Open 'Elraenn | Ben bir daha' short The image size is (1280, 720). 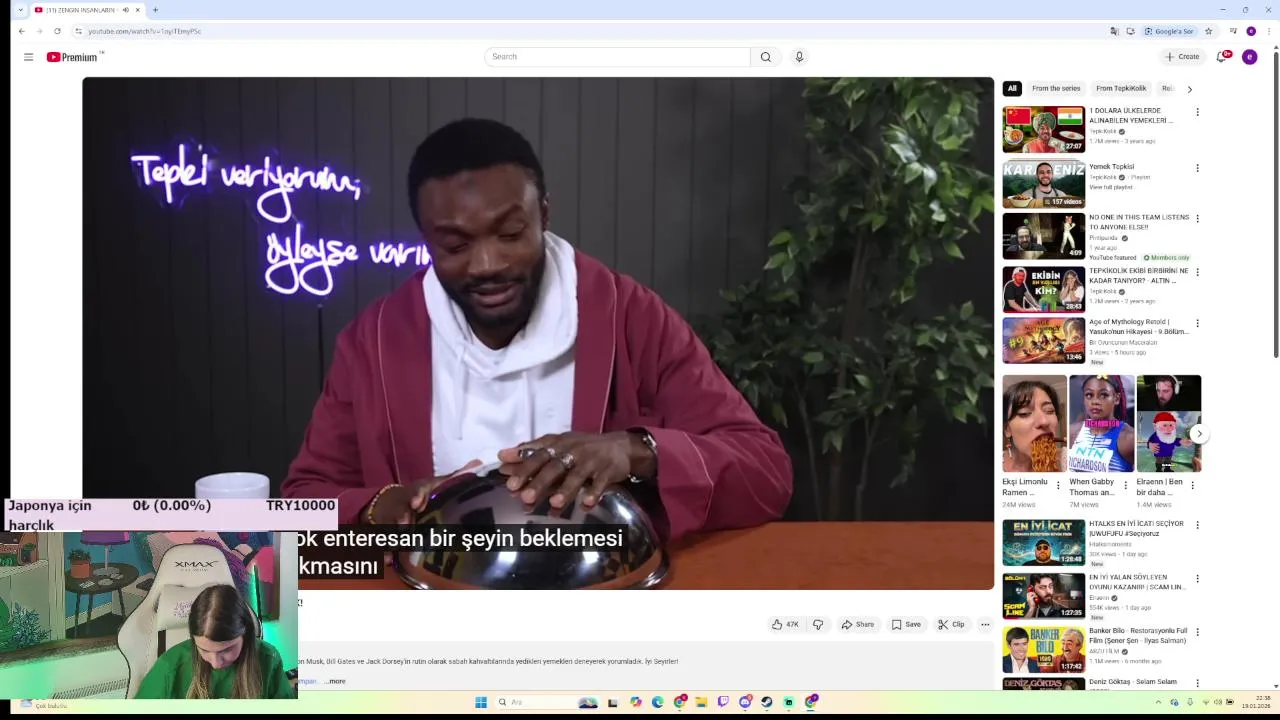[1168, 424]
